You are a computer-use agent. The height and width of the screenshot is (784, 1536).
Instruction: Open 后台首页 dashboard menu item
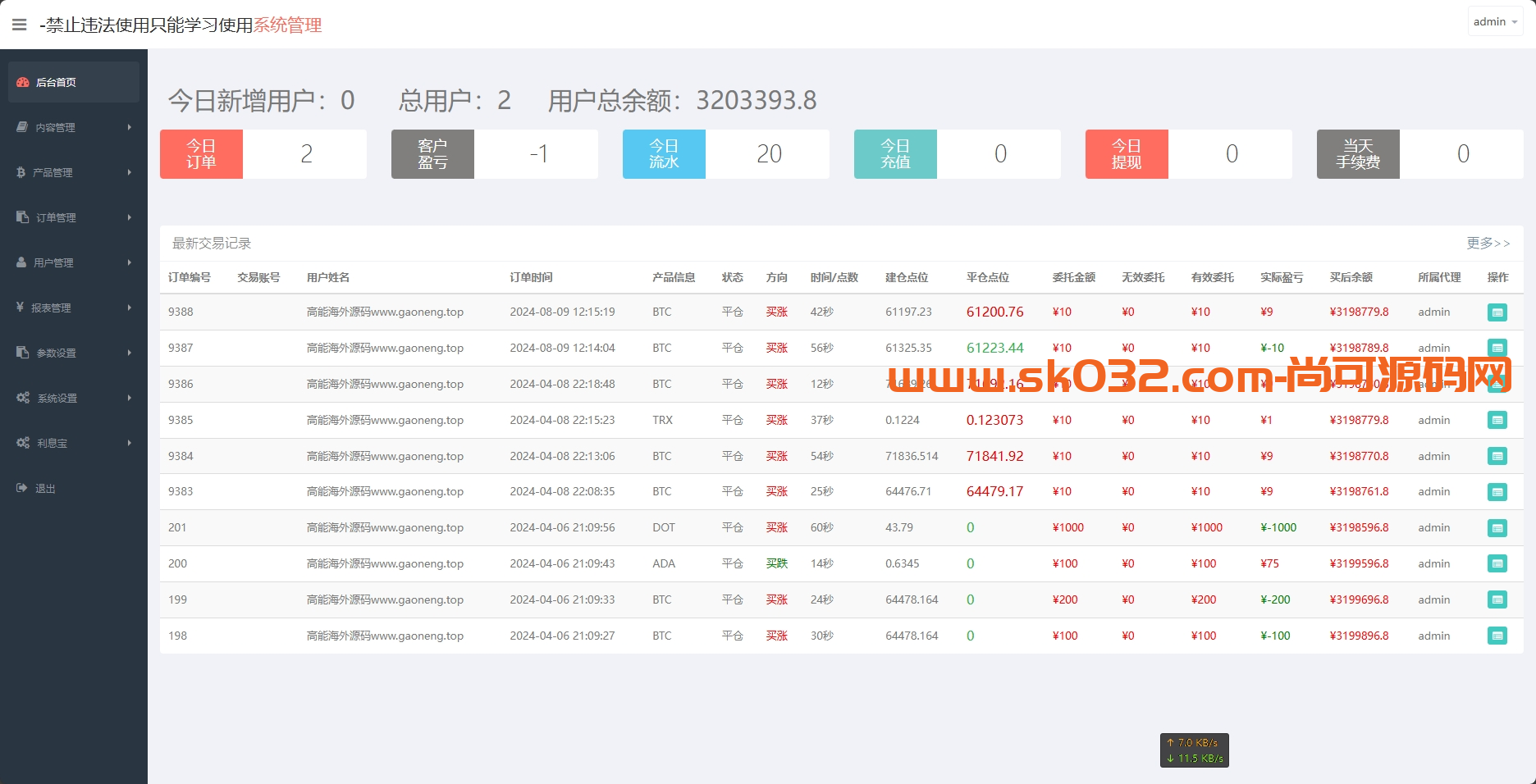74,82
